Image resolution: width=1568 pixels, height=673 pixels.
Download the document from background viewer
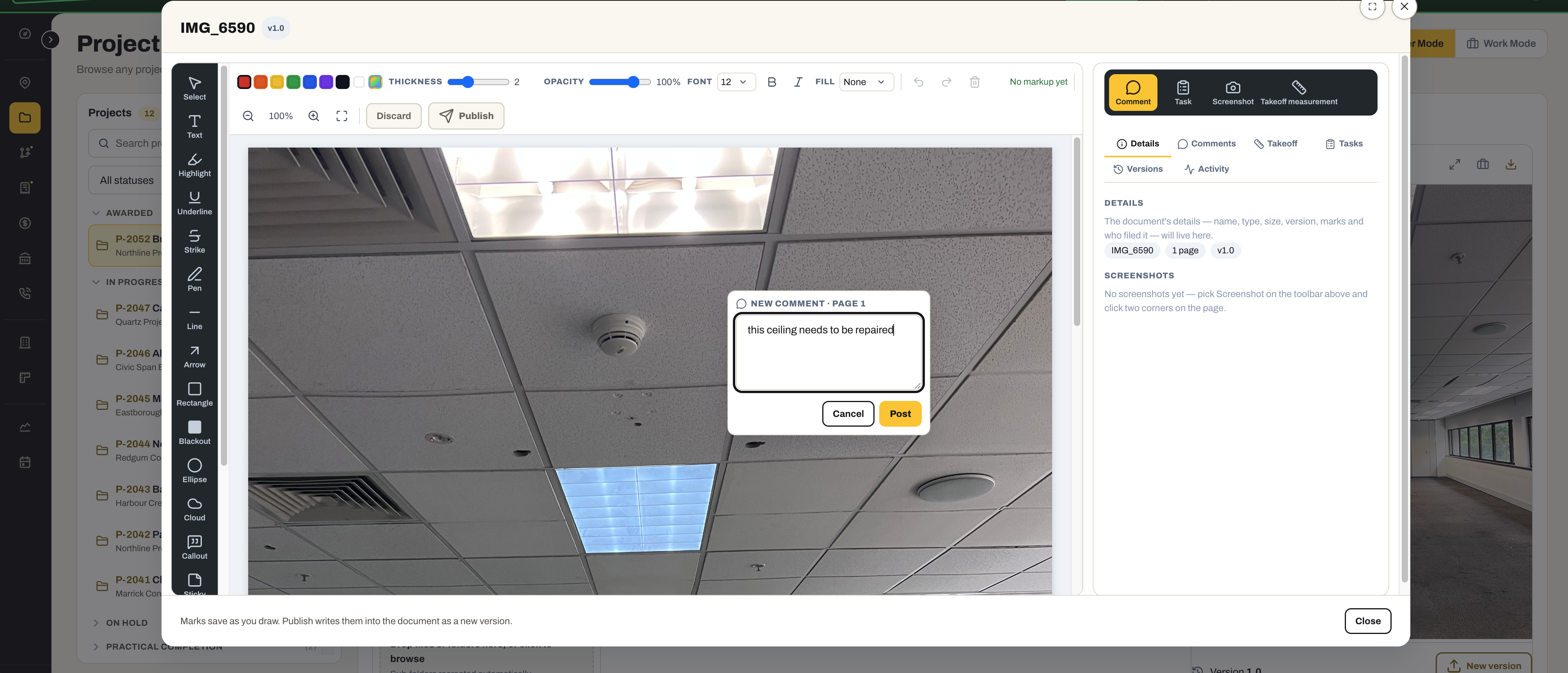(x=1511, y=164)
